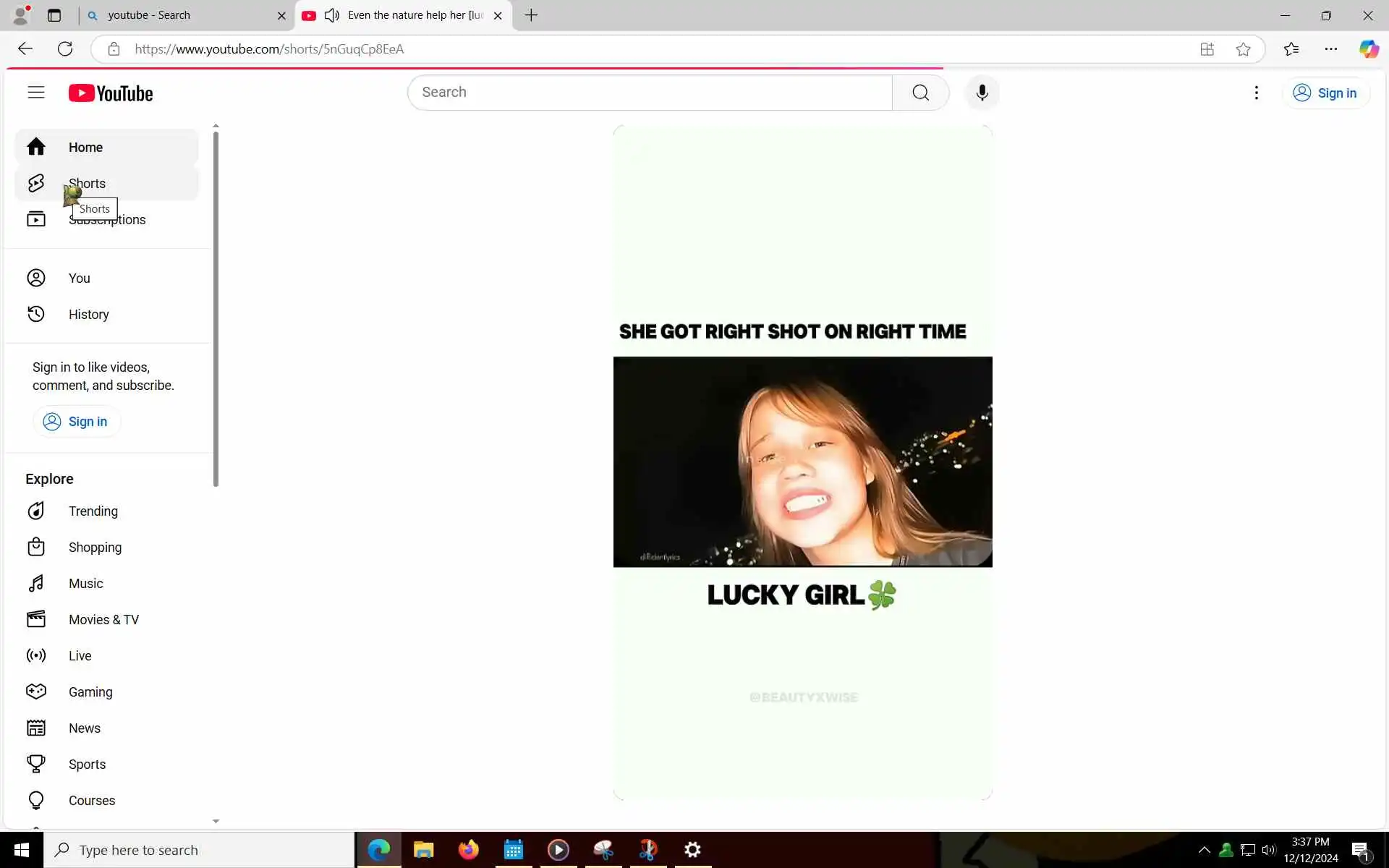The image size is (1389, 868).
Task: Click the sidebar Sign in link
Action: point(76,422)
